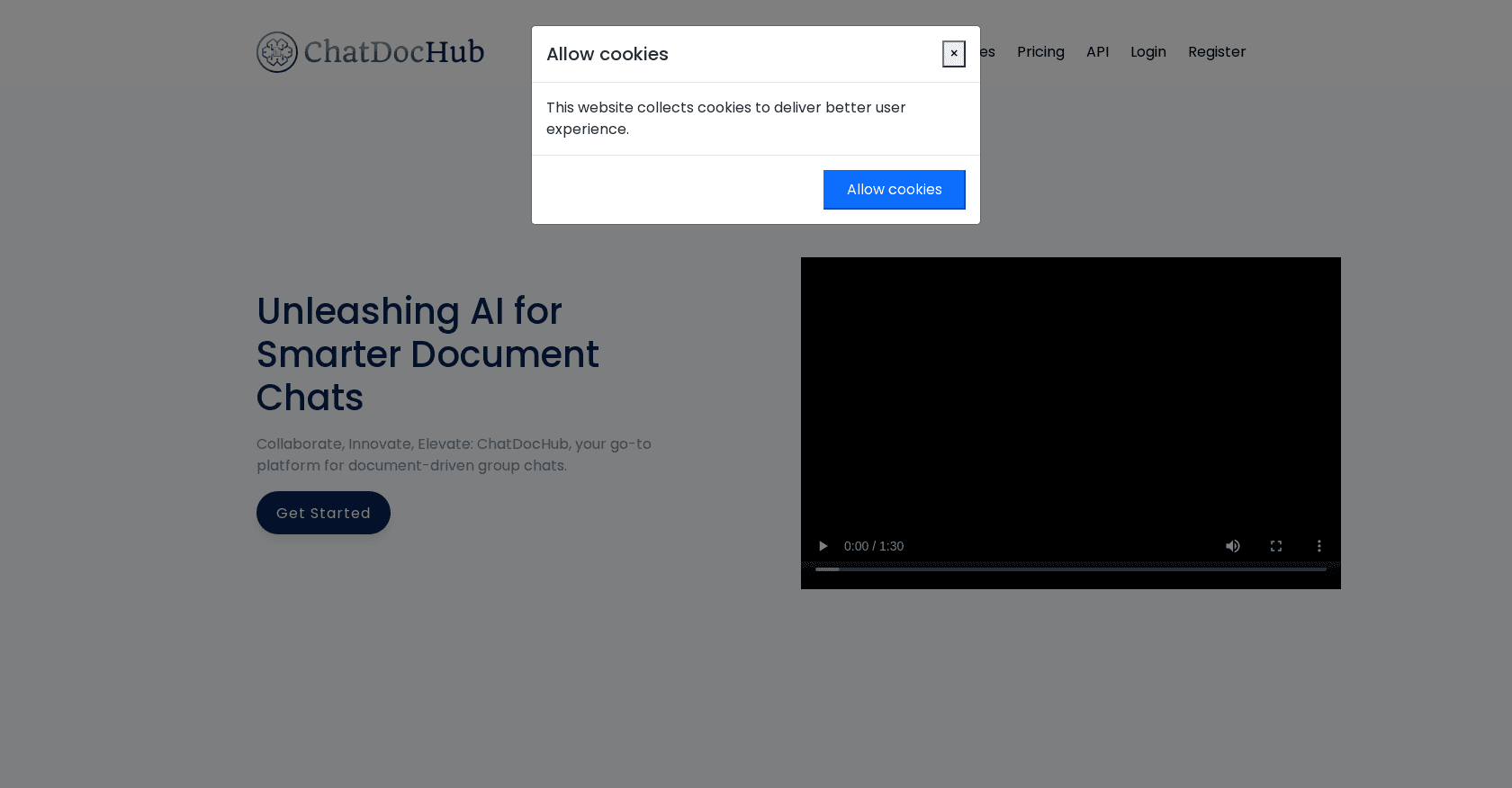Mute the video volume

(1232, 546)
